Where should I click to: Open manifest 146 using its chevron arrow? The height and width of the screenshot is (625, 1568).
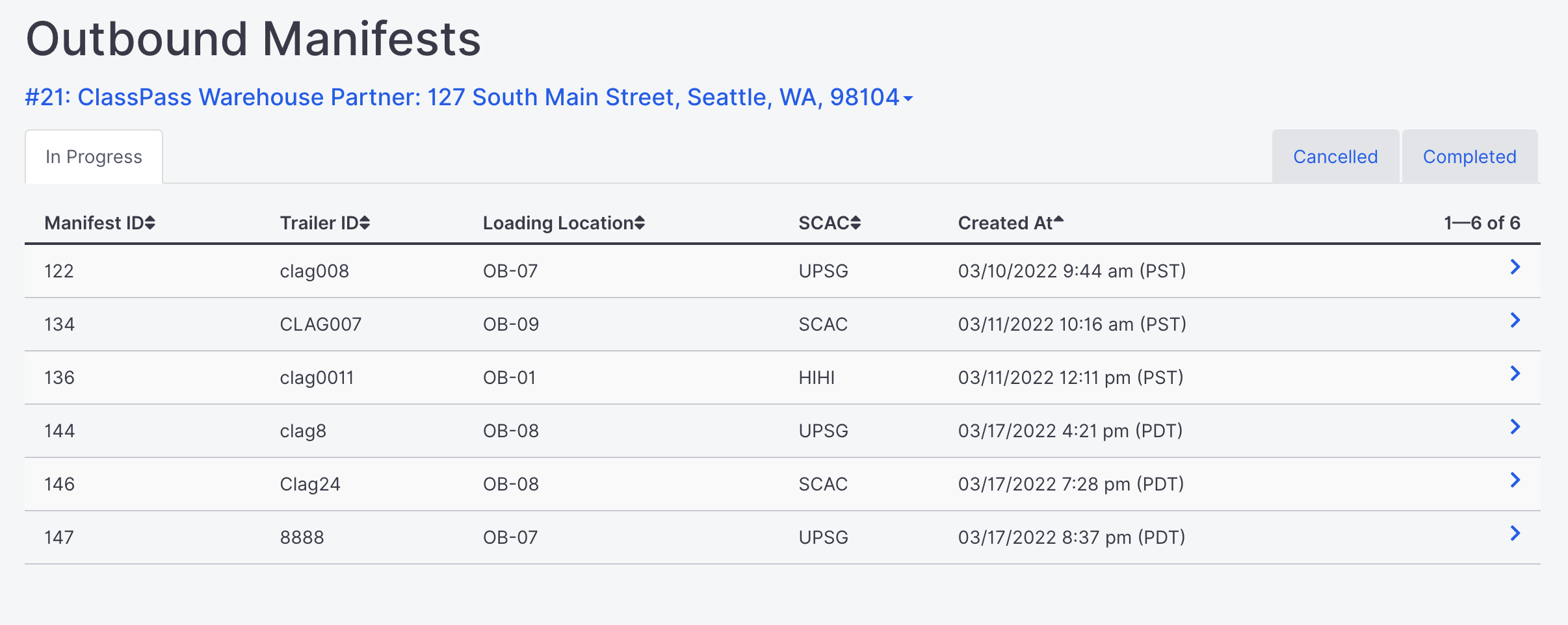[1515, 480]
